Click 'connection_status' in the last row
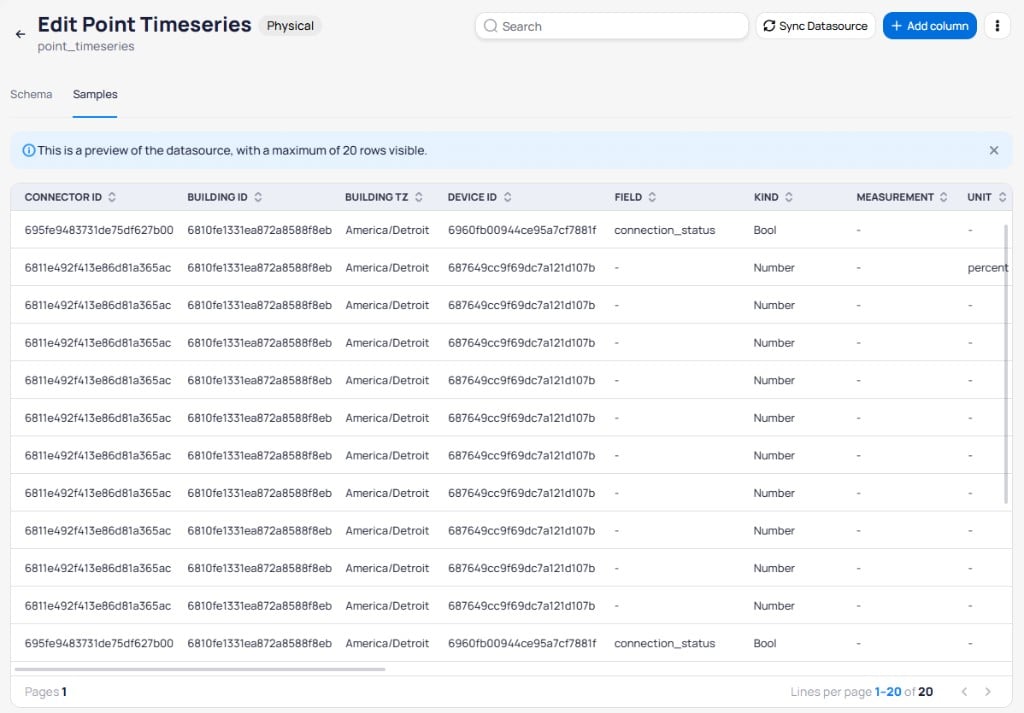The width and height of the screenshot is (1024, 713). (664, 643)
